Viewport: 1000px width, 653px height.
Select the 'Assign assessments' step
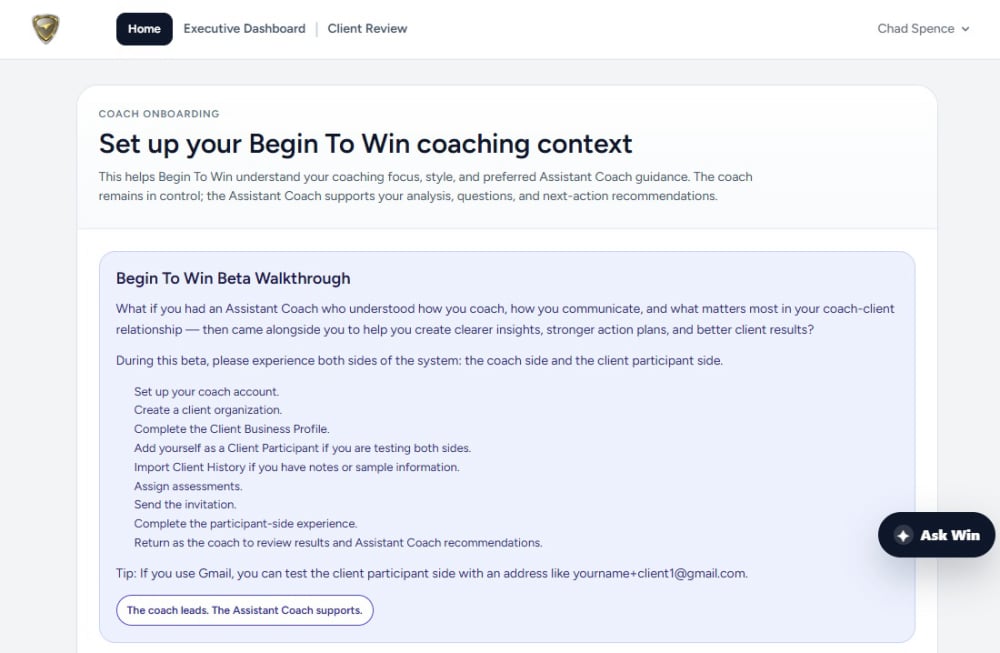tap(188, 487)
